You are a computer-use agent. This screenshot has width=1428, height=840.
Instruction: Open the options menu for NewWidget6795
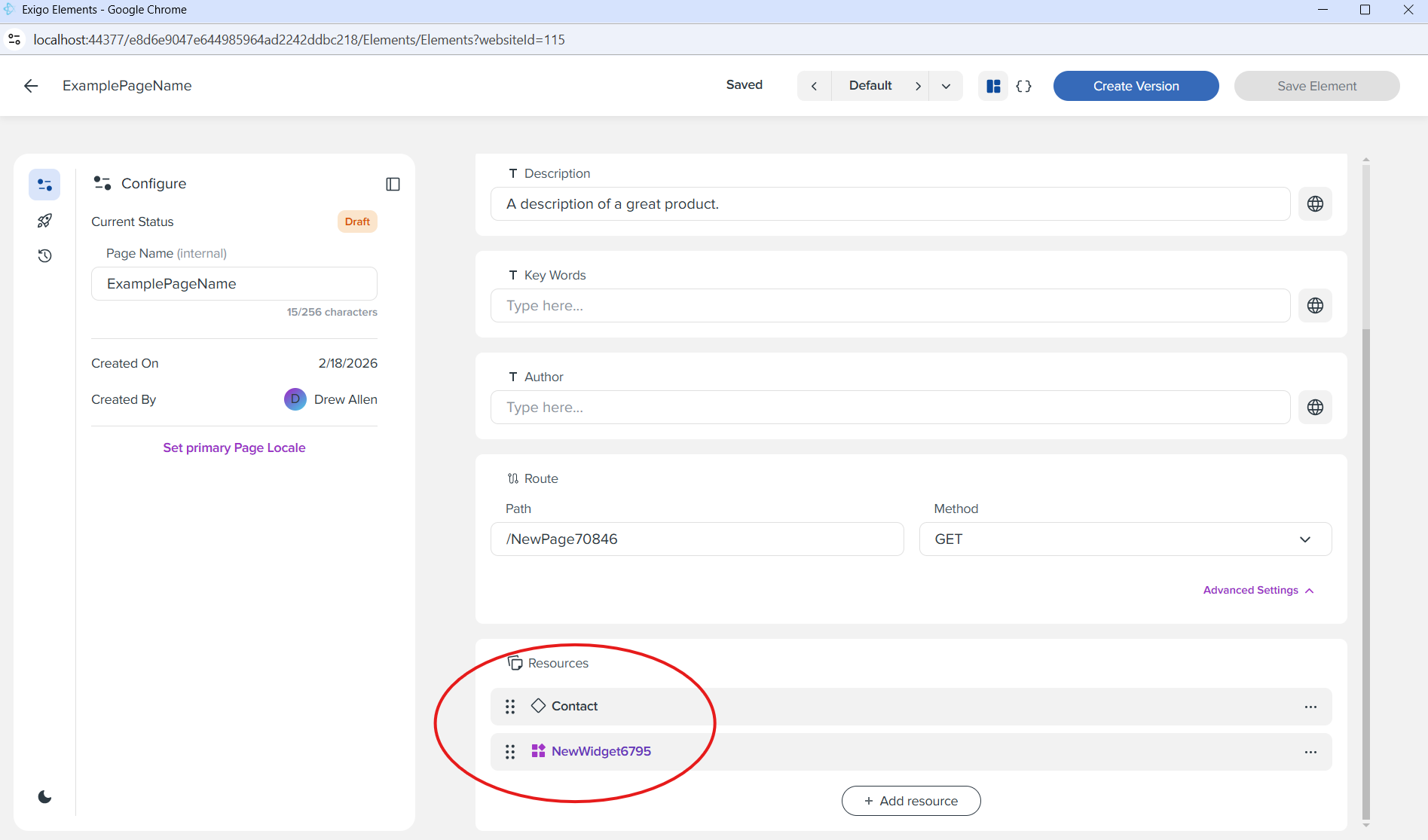(1310, 751)
